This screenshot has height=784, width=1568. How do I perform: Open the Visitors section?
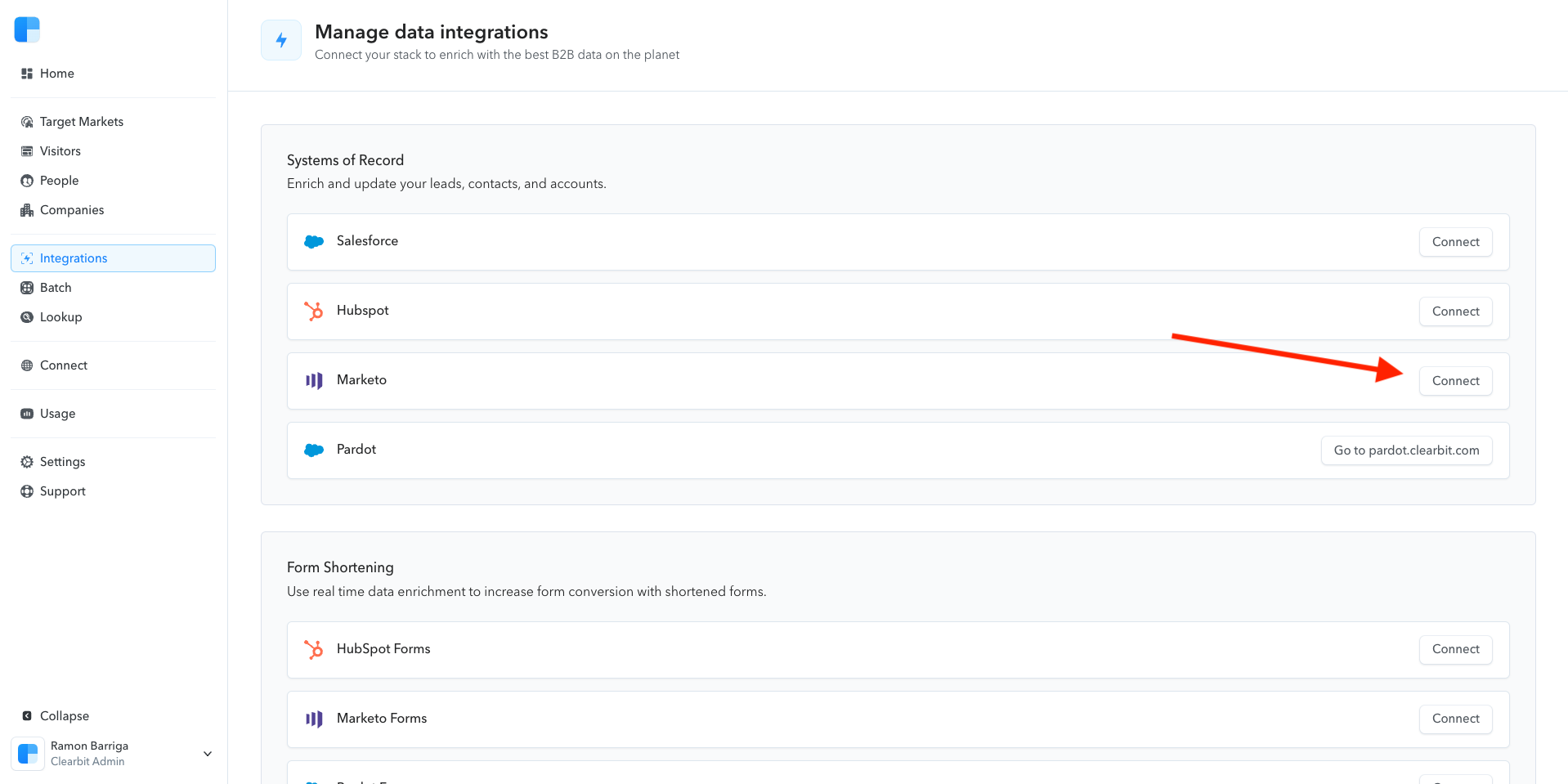113,151
